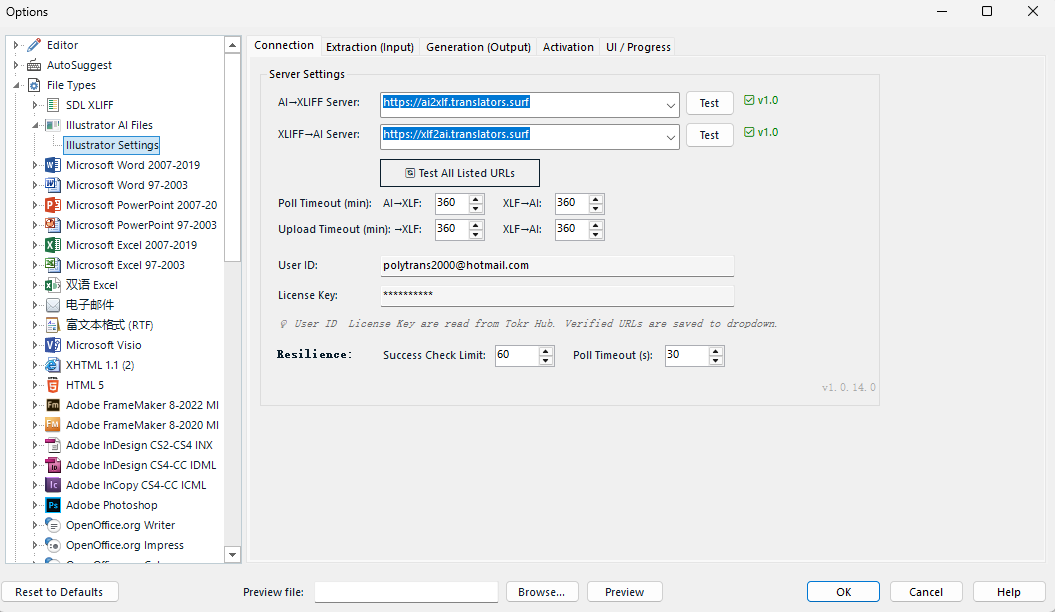Select the HTML 5 file type icon
Viewport: 1055px width, 612px height.
point(53,385)
